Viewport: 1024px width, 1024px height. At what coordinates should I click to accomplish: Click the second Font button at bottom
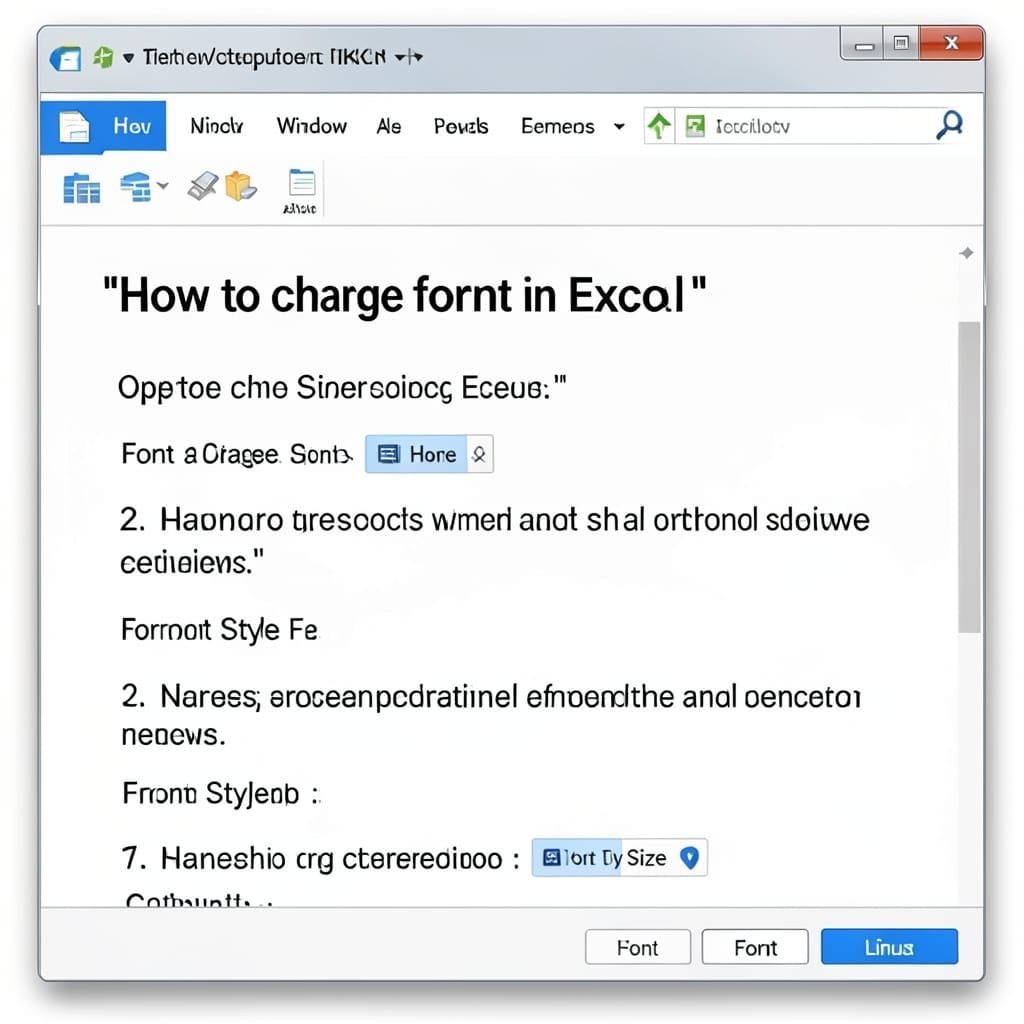click(755, 947)
